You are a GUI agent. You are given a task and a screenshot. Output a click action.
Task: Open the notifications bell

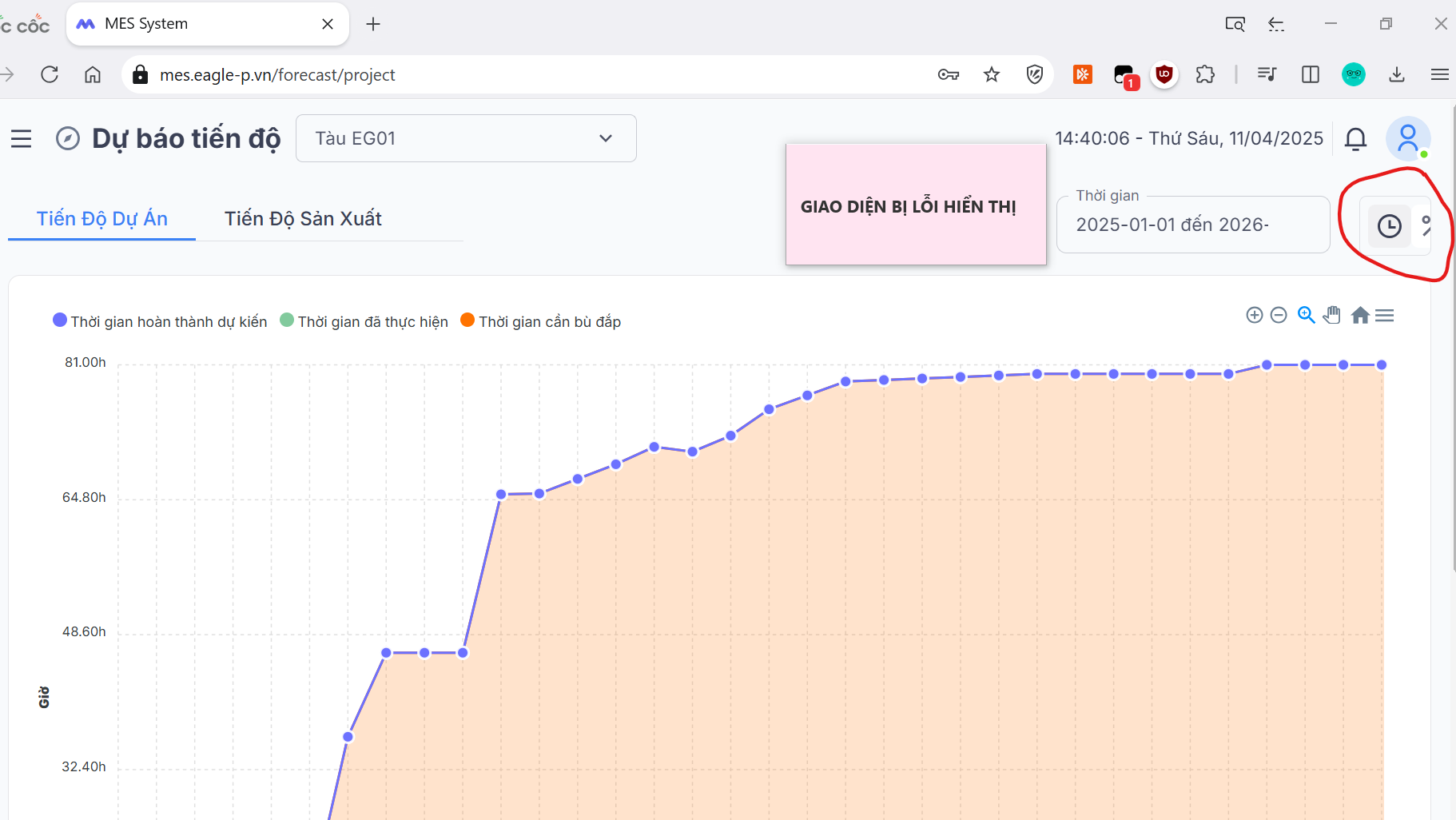[1355, 139]
